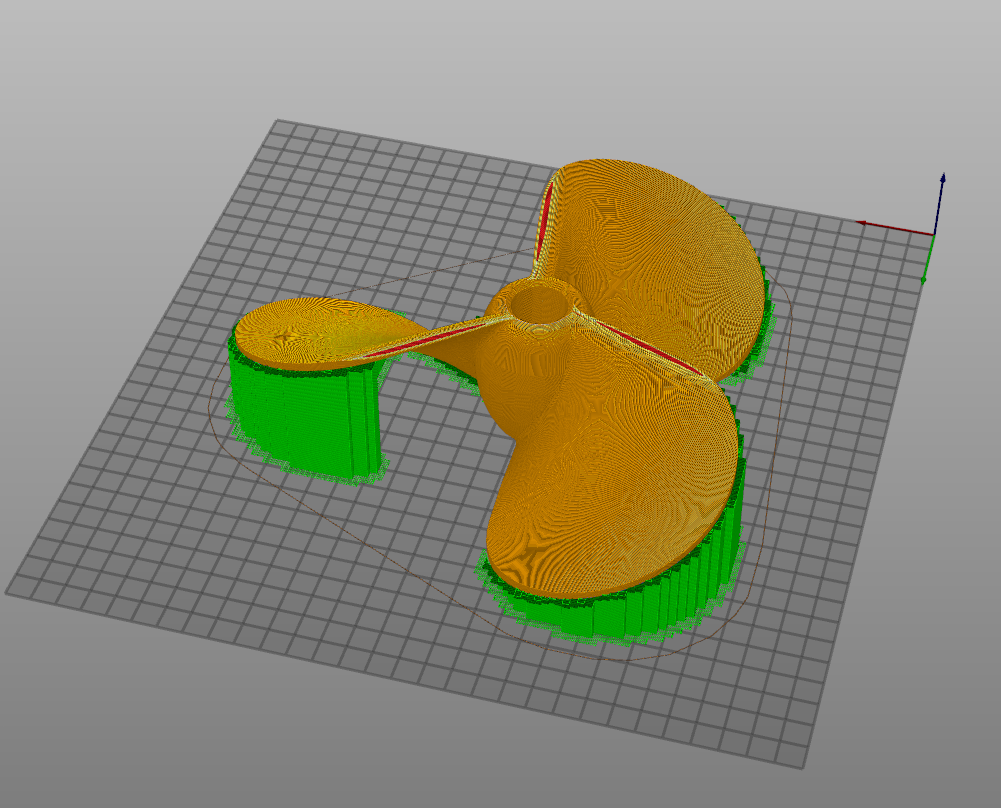Click the red X axis arrow
This screenshot has width=1001, height=808.
point(895,228)
